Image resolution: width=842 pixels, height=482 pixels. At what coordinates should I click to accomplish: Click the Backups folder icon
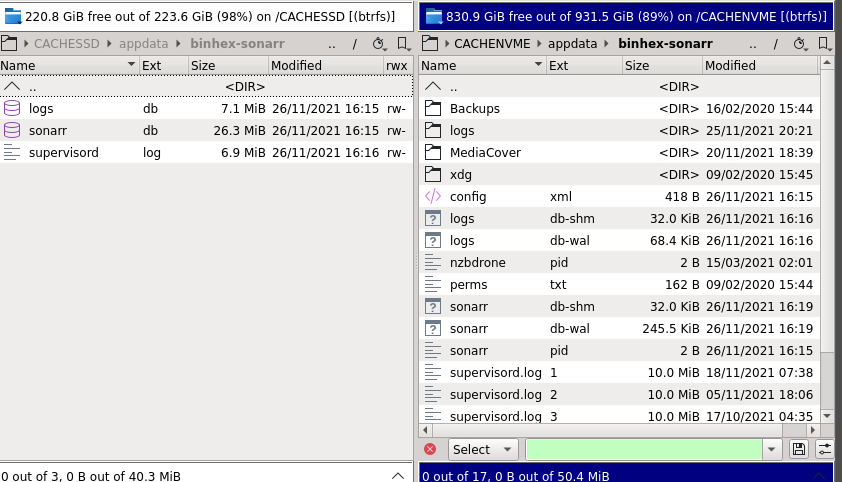click(433, 108)
